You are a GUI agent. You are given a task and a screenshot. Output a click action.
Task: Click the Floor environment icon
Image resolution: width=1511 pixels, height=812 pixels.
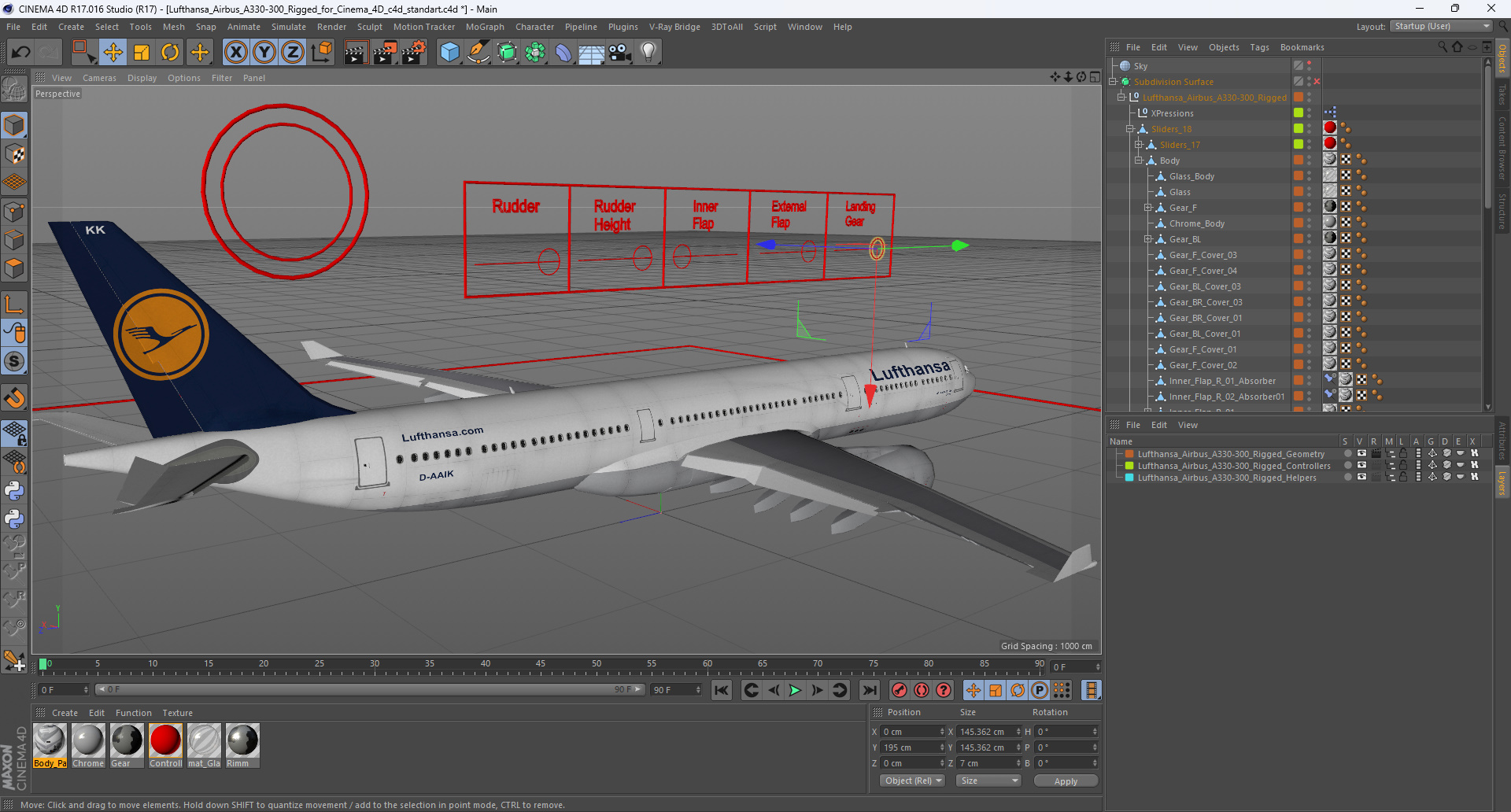(x=592, y=53)
